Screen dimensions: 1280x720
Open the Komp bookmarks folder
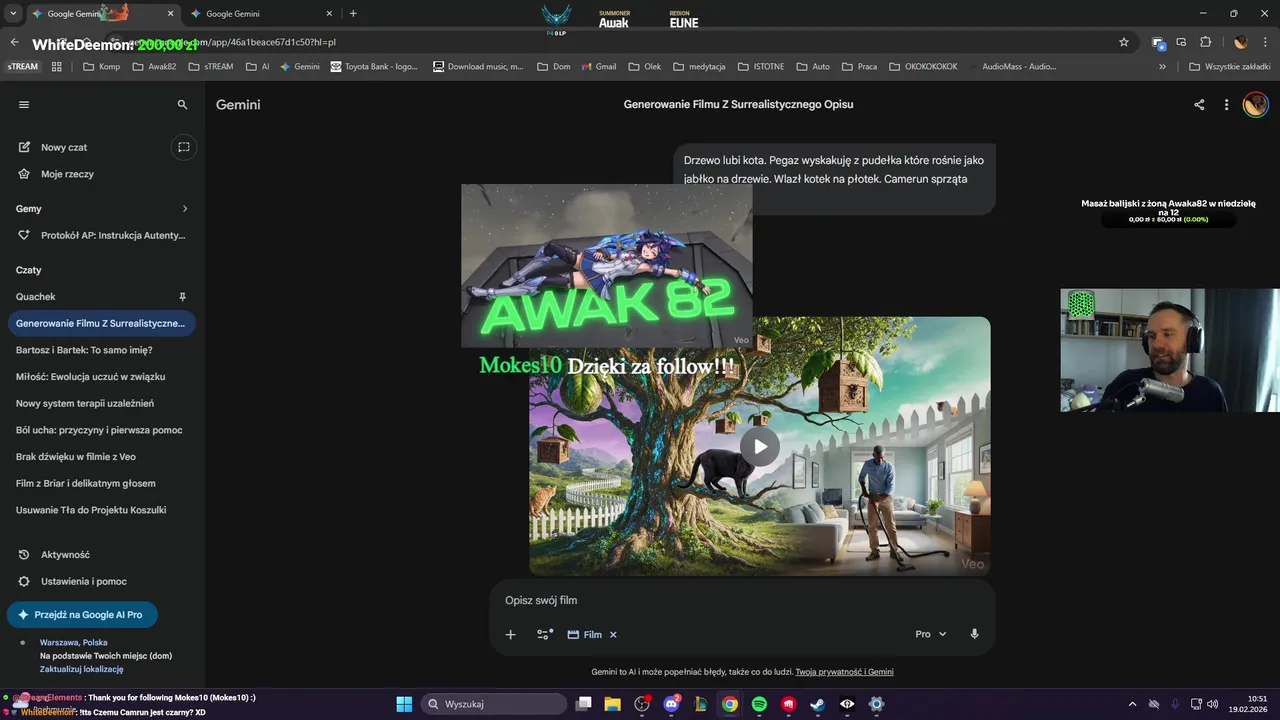(102, 67)
